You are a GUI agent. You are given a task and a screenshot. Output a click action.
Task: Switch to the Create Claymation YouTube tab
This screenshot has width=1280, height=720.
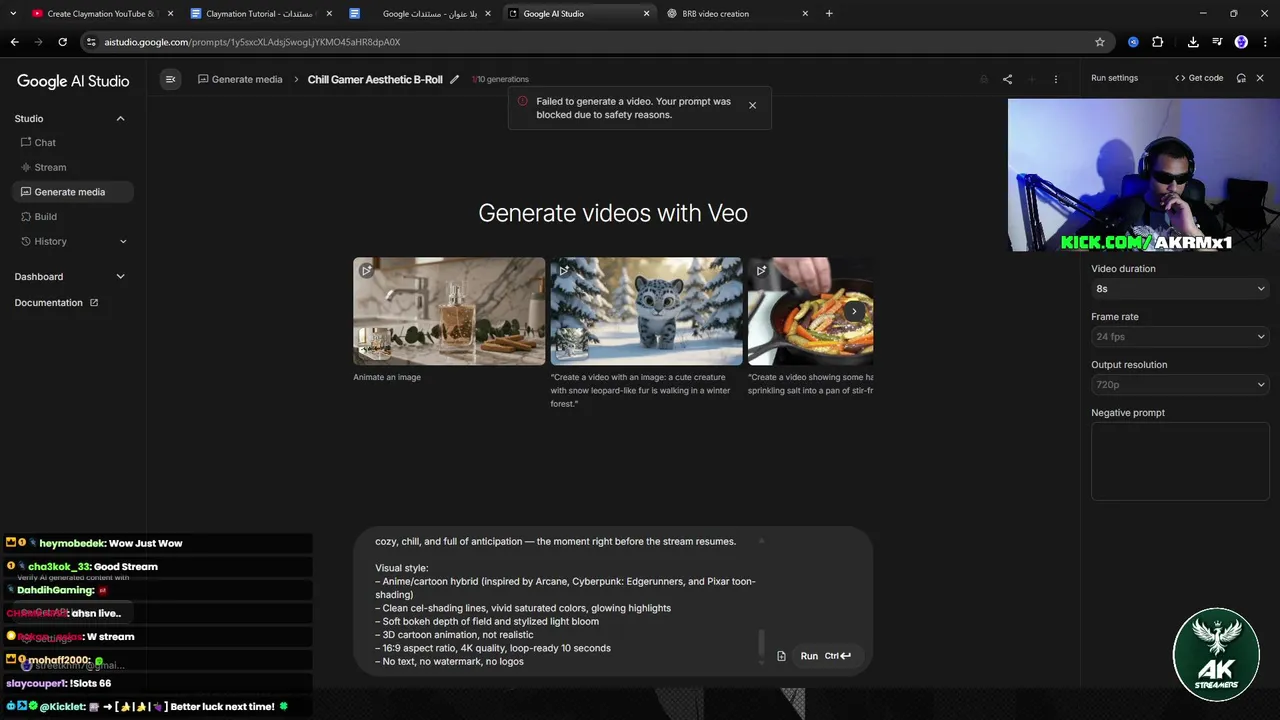coord(100,14)
